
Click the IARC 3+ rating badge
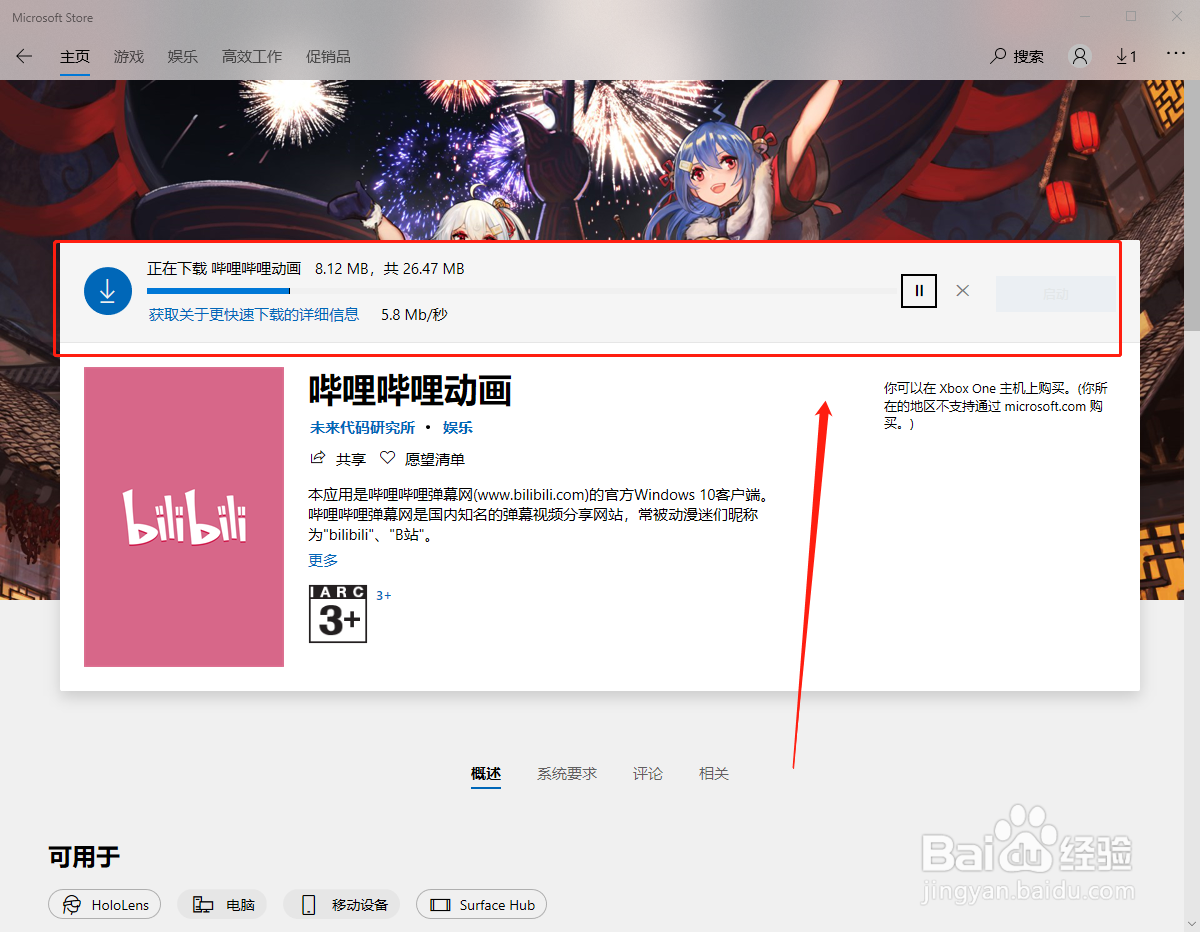tap(338, 614)
